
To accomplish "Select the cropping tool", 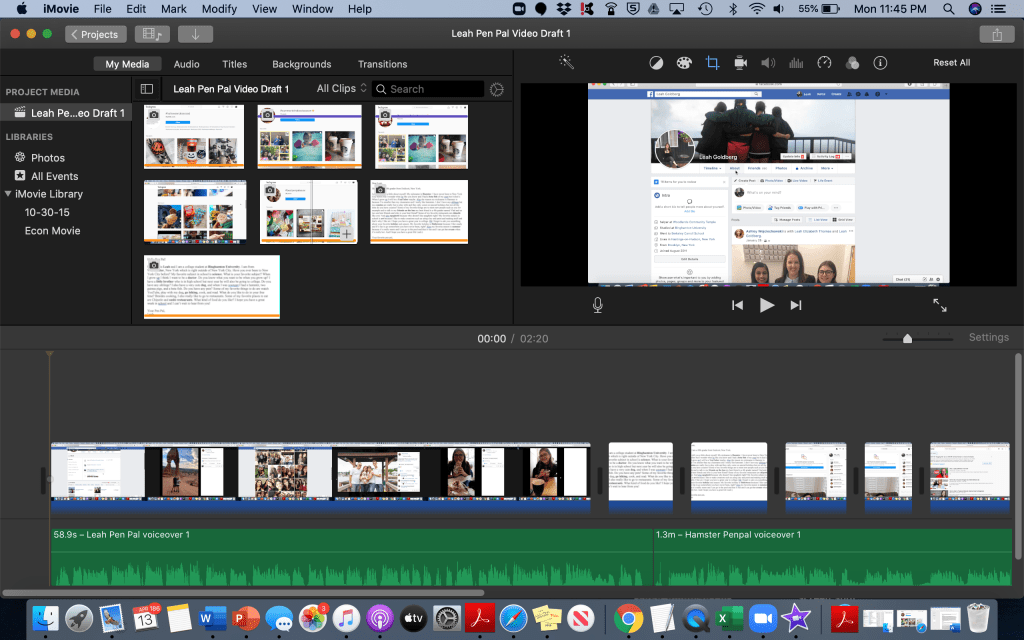I will [712, 63].
